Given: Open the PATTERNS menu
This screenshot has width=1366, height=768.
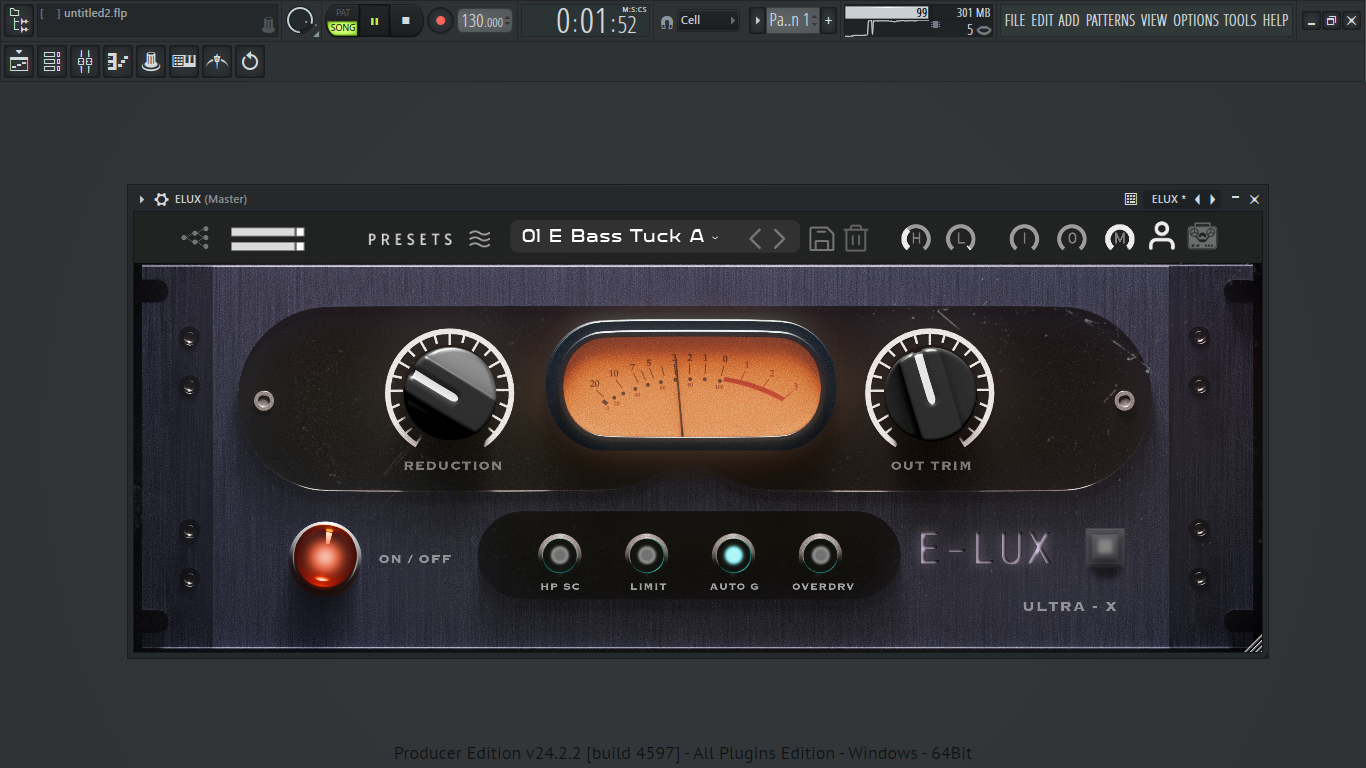Looking at the screenshot, I should click(1111, 20).
